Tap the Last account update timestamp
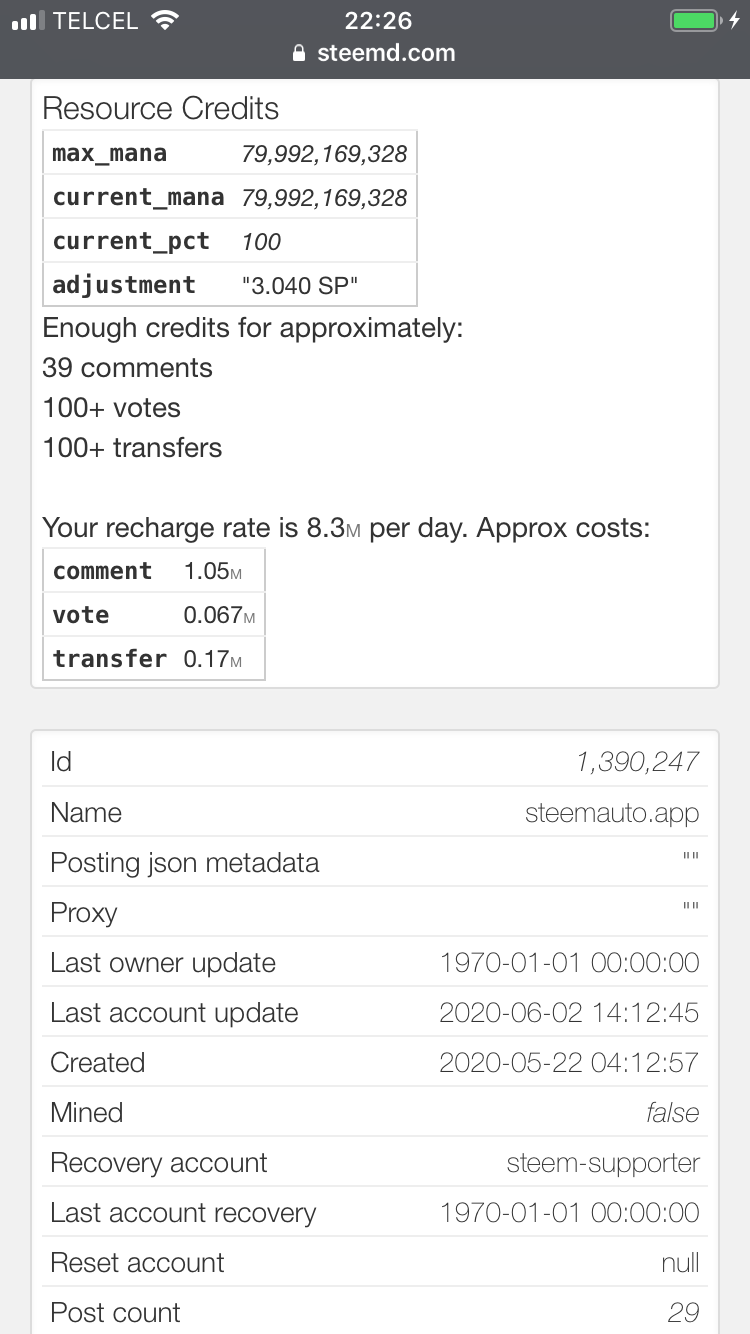The image size is (750, 1334). tap(569, 1013)
